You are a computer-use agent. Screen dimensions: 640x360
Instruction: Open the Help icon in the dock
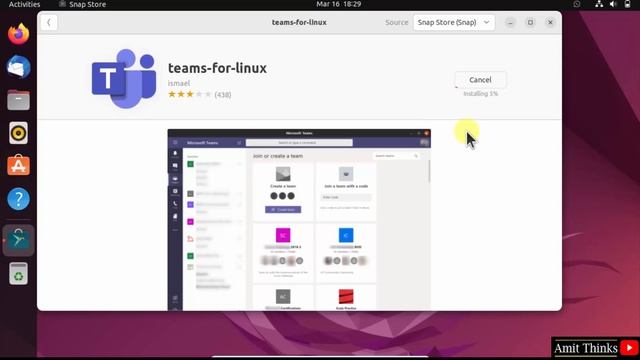tap(18, 199)
